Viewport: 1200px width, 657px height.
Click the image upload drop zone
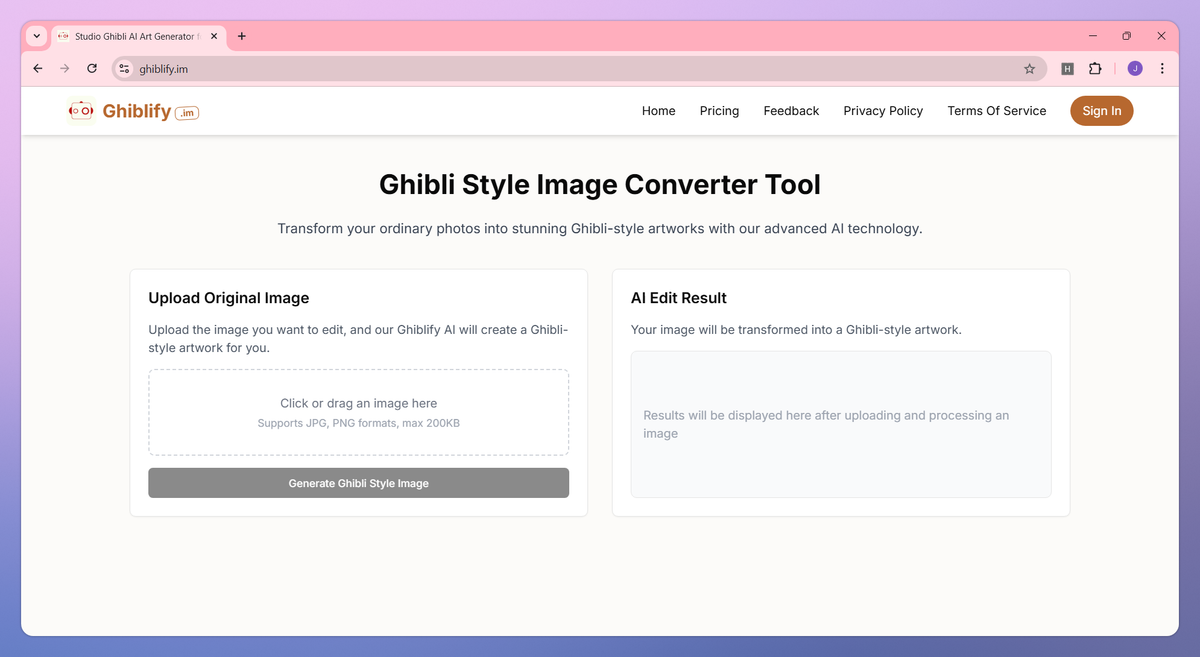[359, 412]
